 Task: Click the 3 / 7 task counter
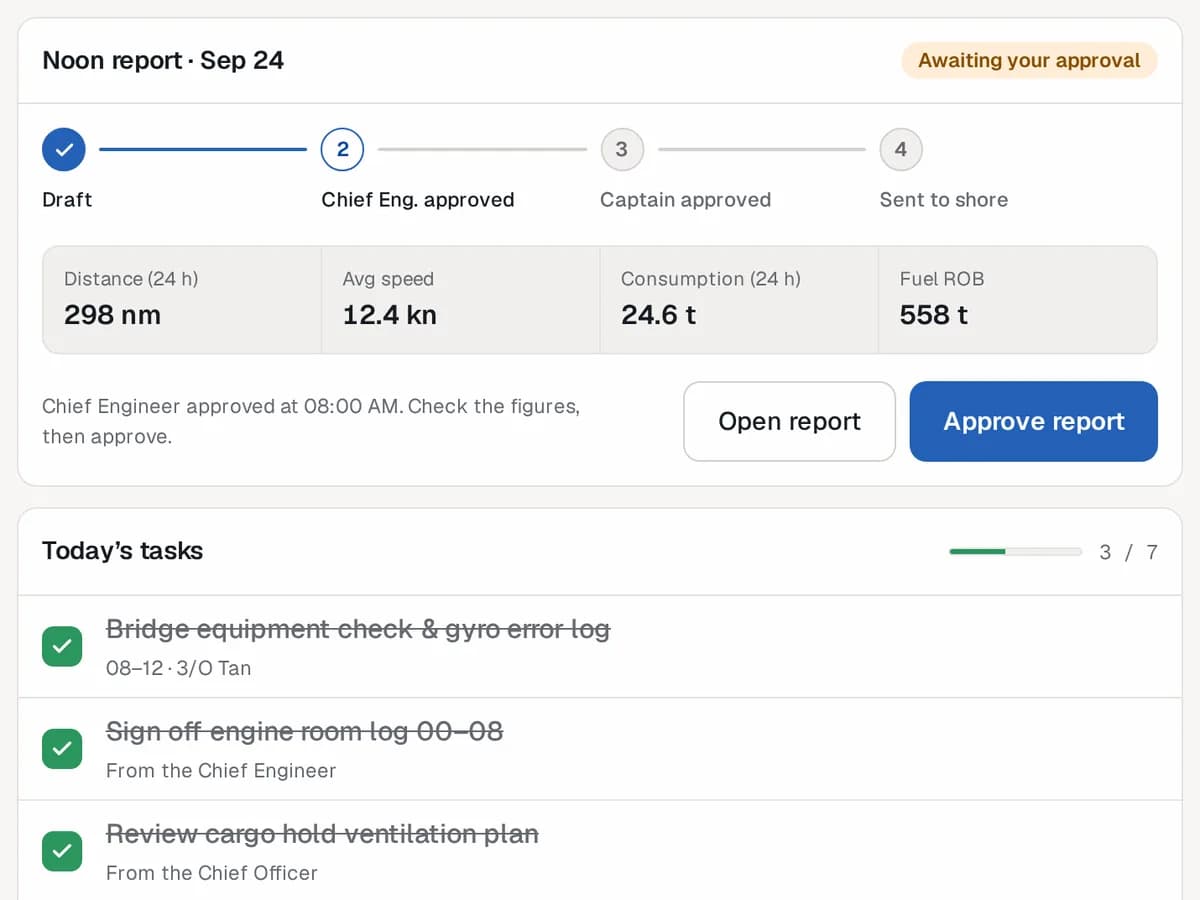(1128, 552)
